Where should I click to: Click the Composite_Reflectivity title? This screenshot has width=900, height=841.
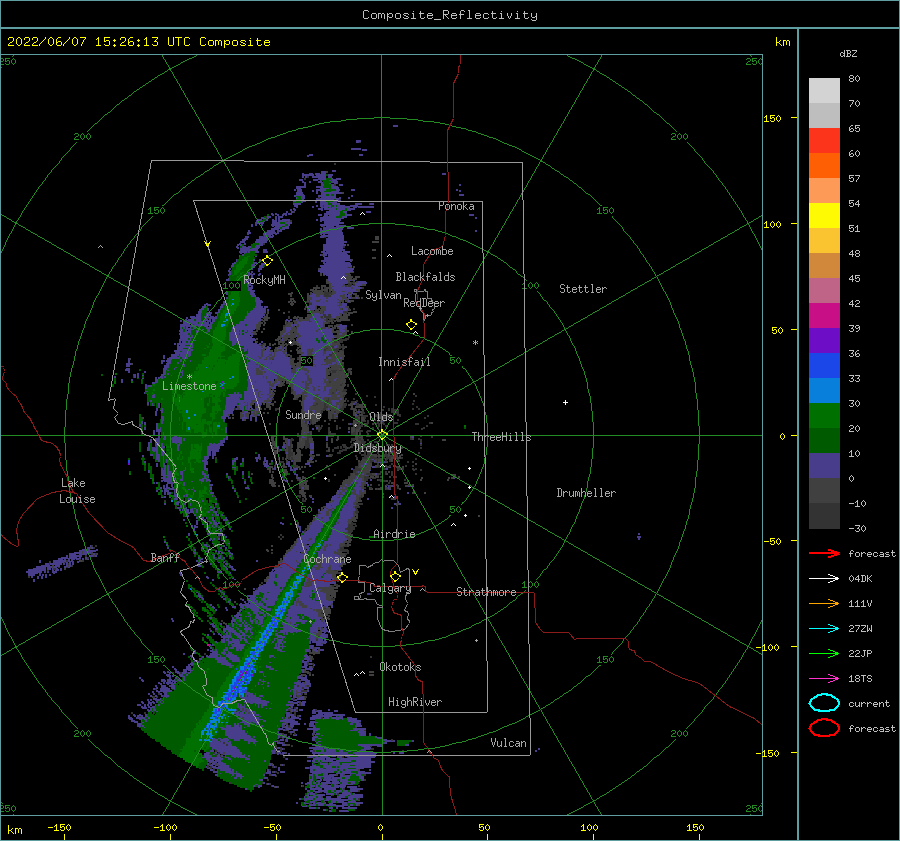coord(450,15)
